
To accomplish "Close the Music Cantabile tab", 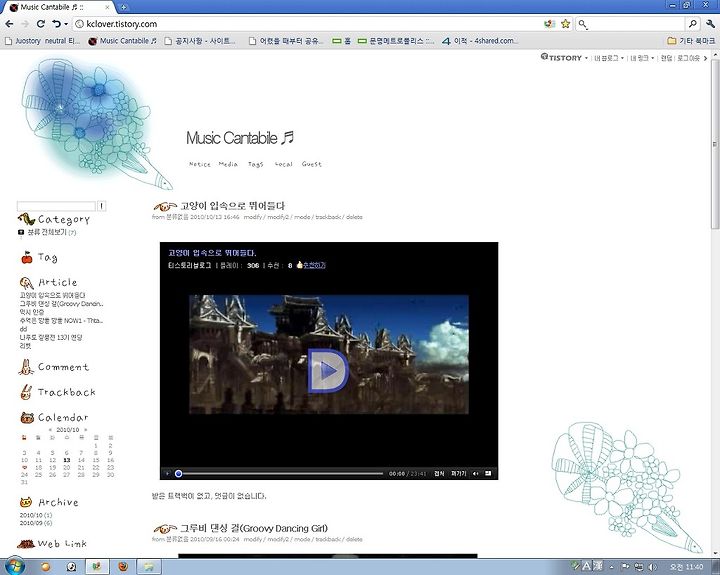I will pyautogui.click(x=107, y=7).
